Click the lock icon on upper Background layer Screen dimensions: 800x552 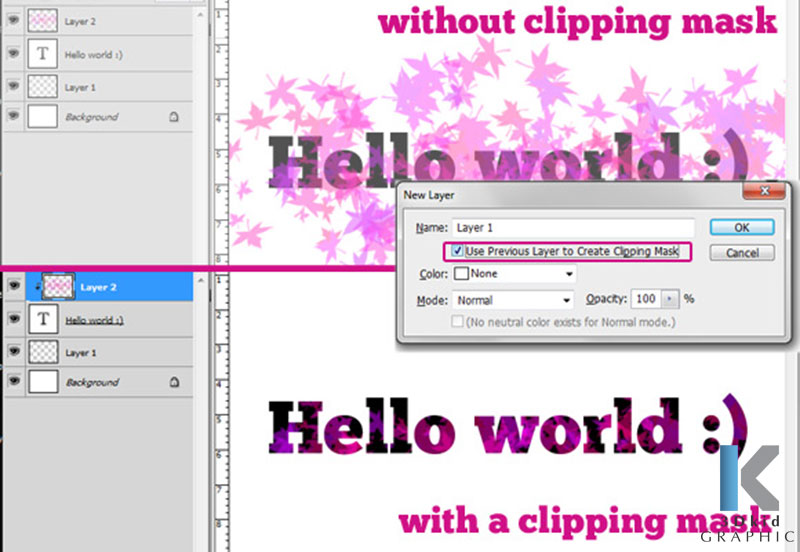point(174,117)
